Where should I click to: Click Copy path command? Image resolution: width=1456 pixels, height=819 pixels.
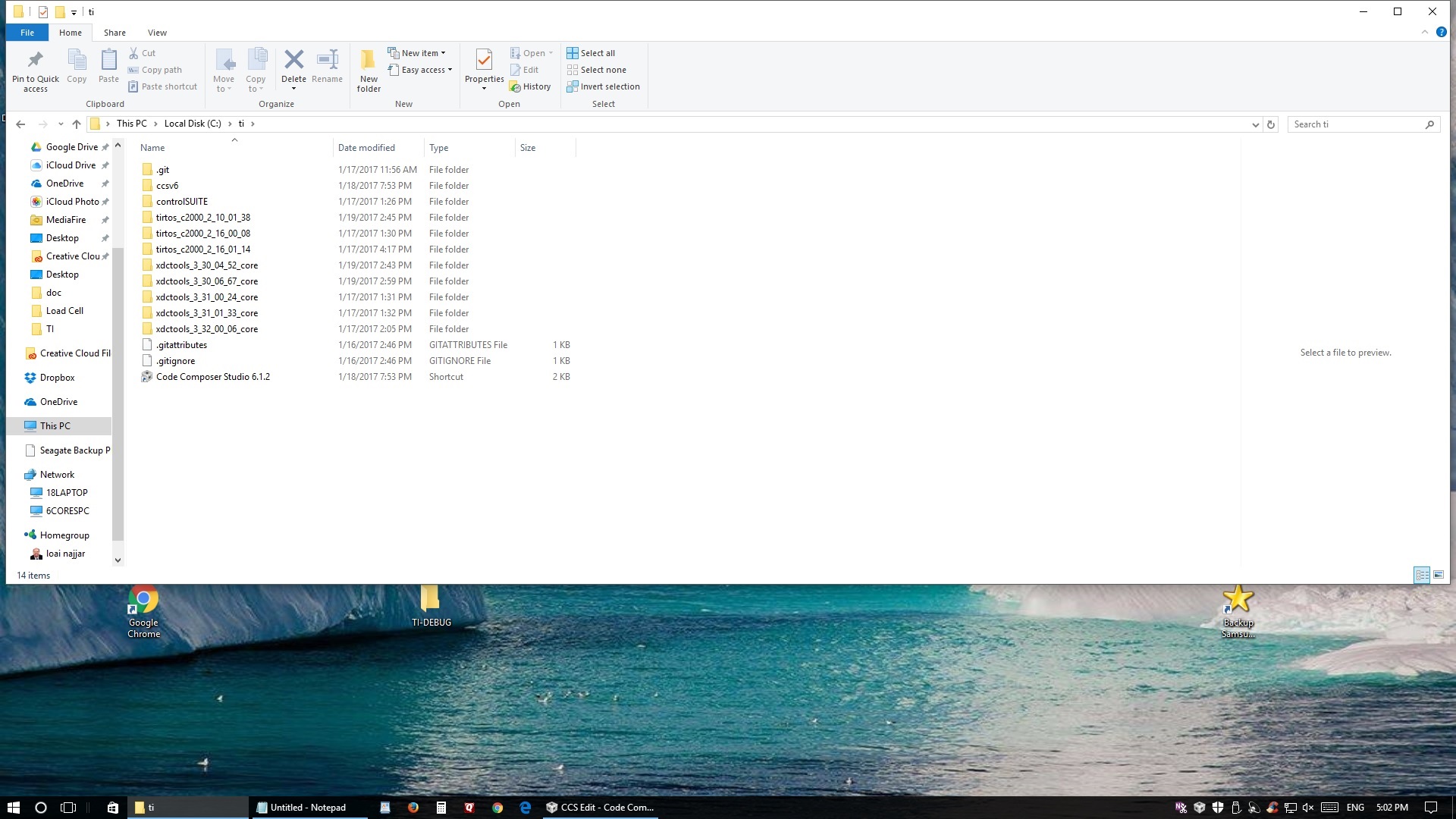(x=155, y=70)
